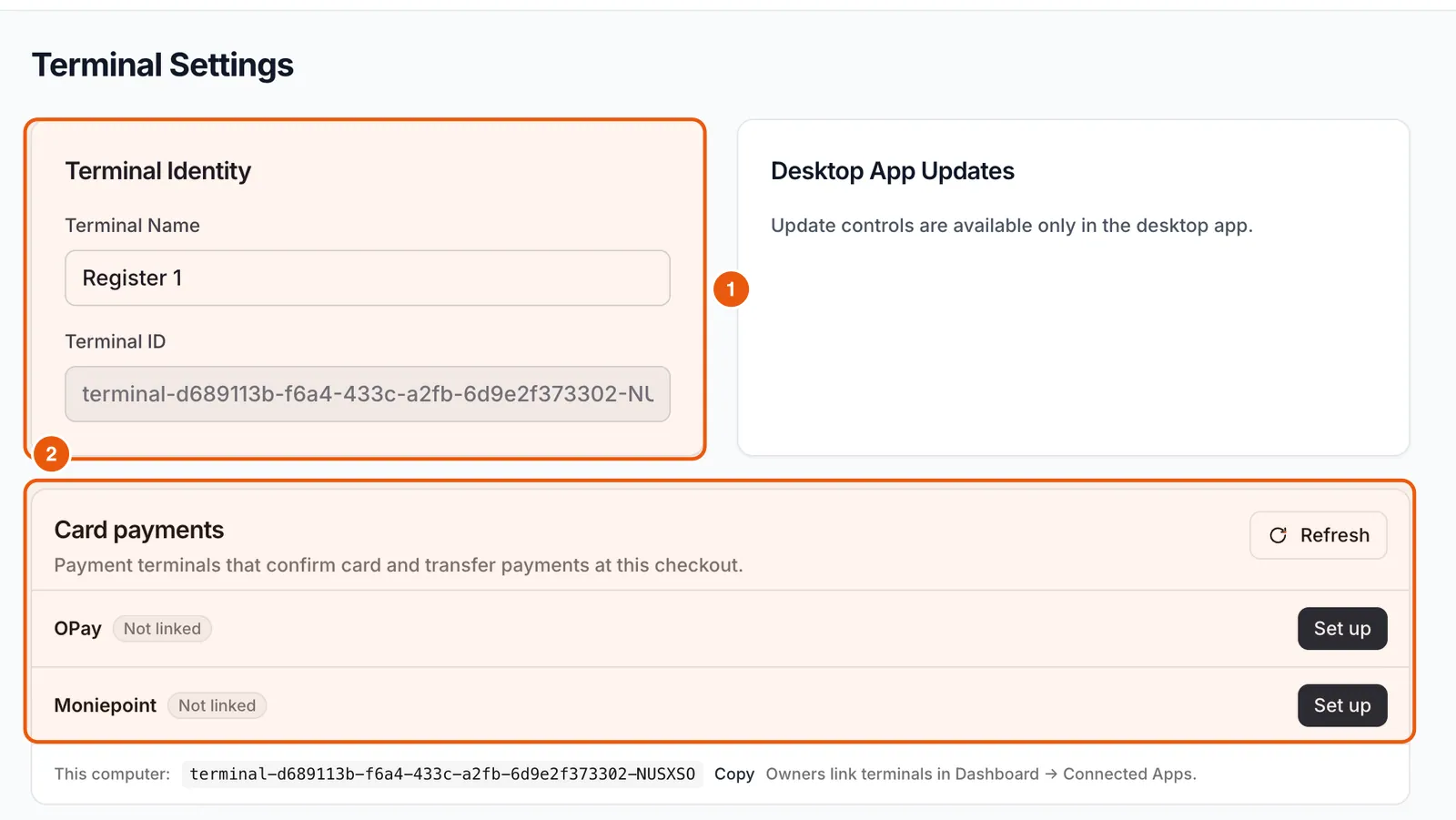The width and height of the screenshot is (1456, 820).
Task: Click the Terminal Identity heading
Action: click(x=158, y=171)
